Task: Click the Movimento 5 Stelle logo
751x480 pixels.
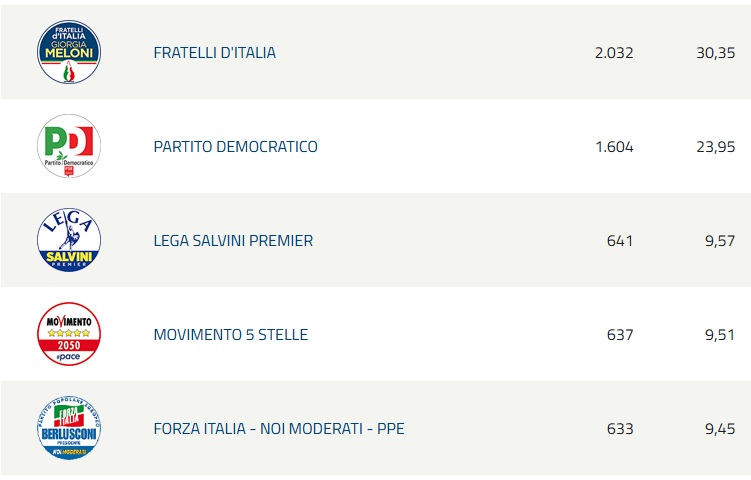Action: [69, 335]
